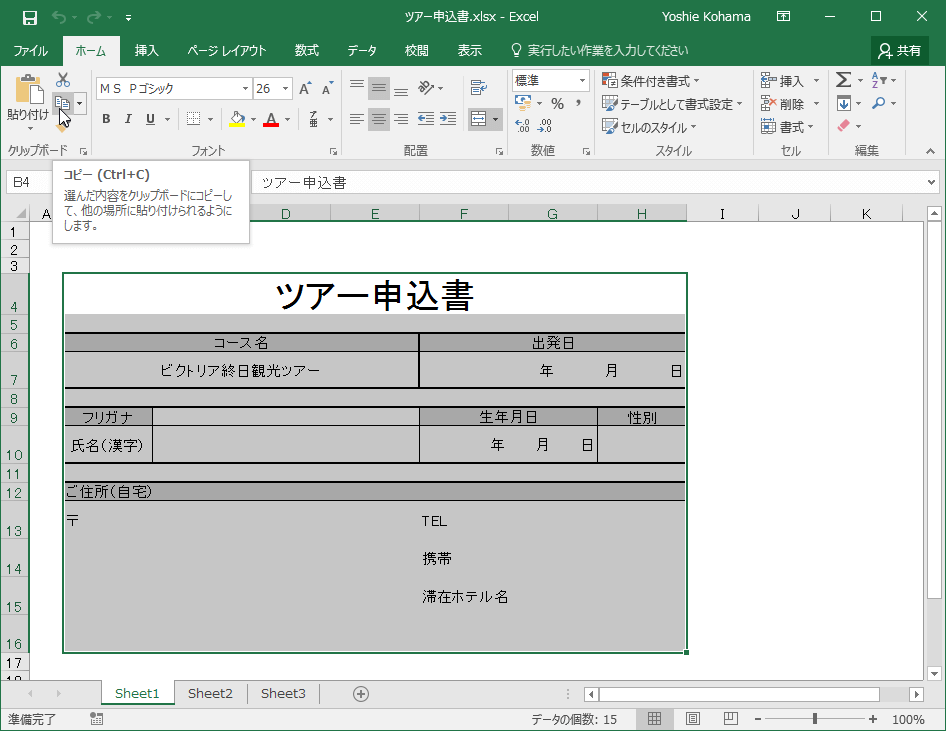946x731 pixels.
Task: Apply yellow fill color bucket
Action: [237, 119]
